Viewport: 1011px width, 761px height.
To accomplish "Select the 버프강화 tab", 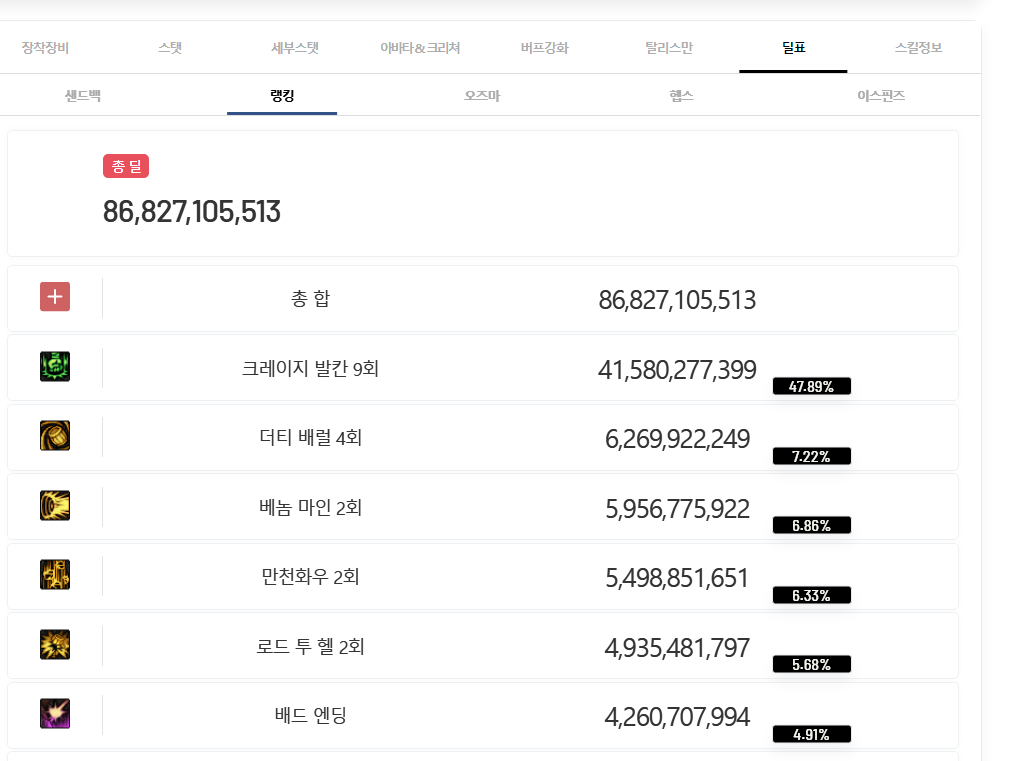I will tap(544, 48).
